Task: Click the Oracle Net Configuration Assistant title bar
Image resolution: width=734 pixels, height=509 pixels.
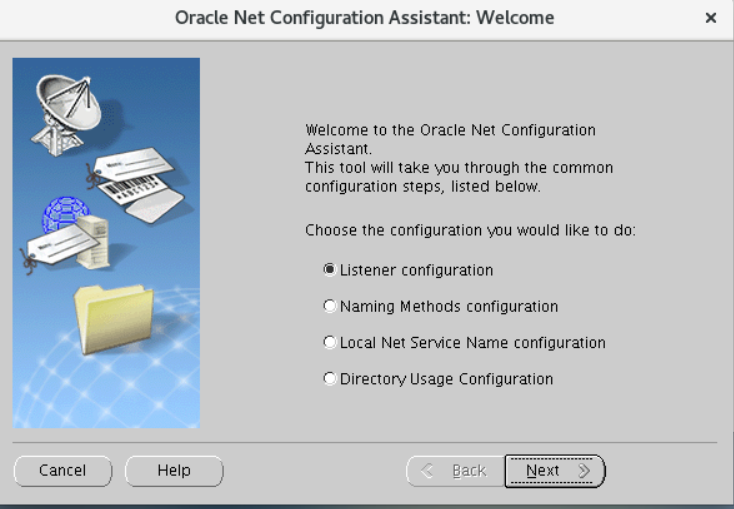Action: [x=364, y=18]
